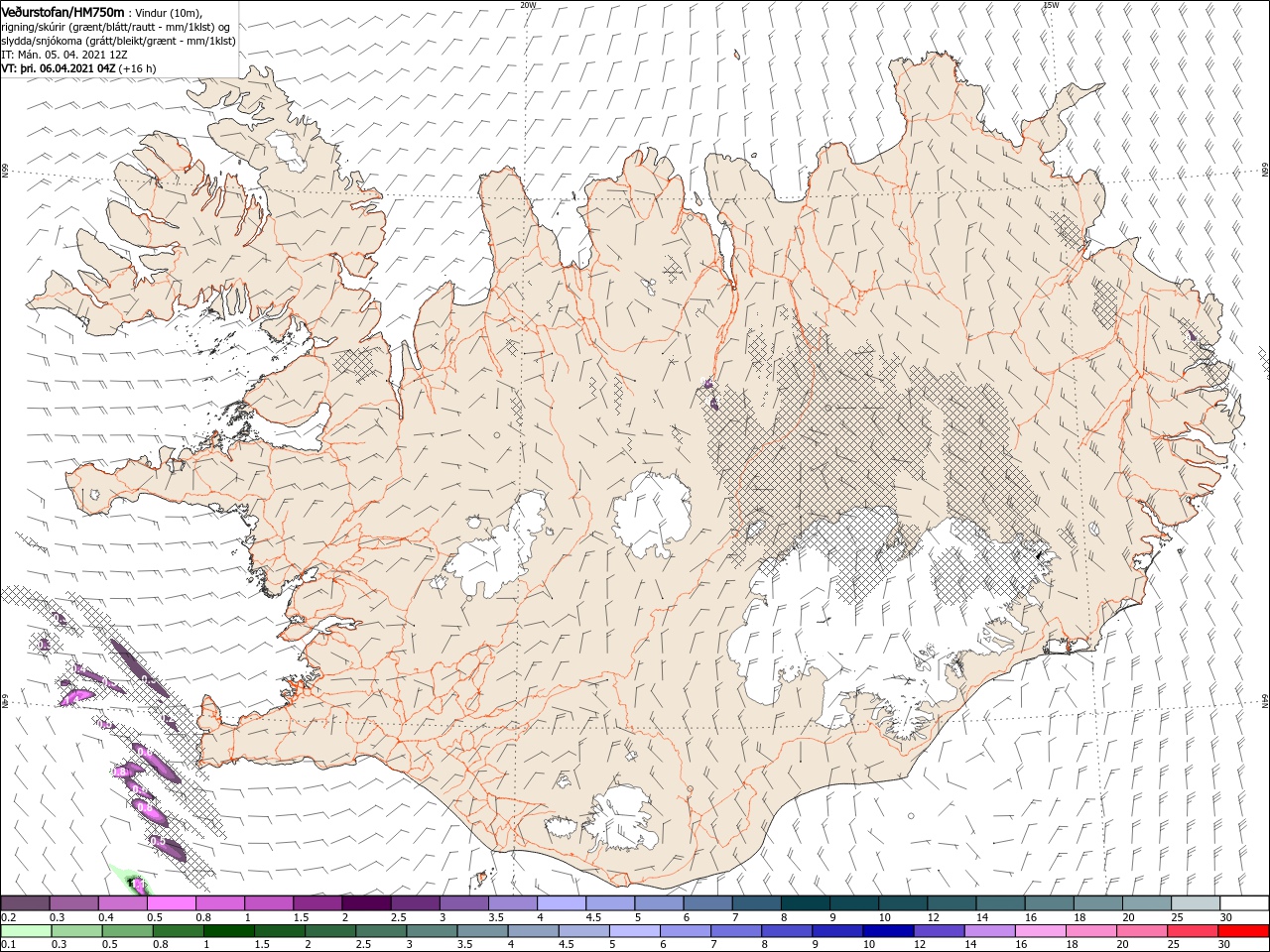Viewport: 1270px width, 952px height.
Task: Click the '(+16 h)' forecast offset text
Action: pos(137,68)
